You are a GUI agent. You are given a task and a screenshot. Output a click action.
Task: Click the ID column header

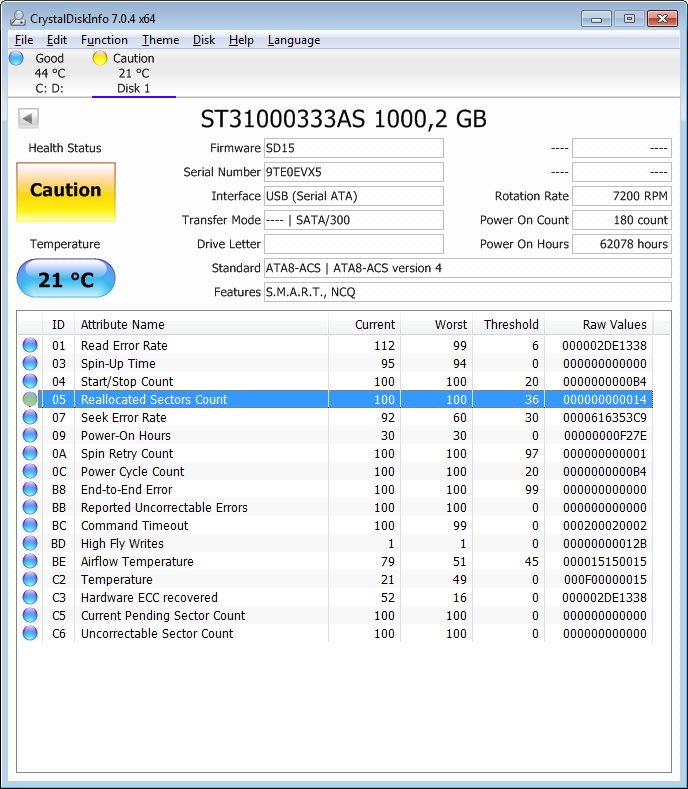click(58, 325)
